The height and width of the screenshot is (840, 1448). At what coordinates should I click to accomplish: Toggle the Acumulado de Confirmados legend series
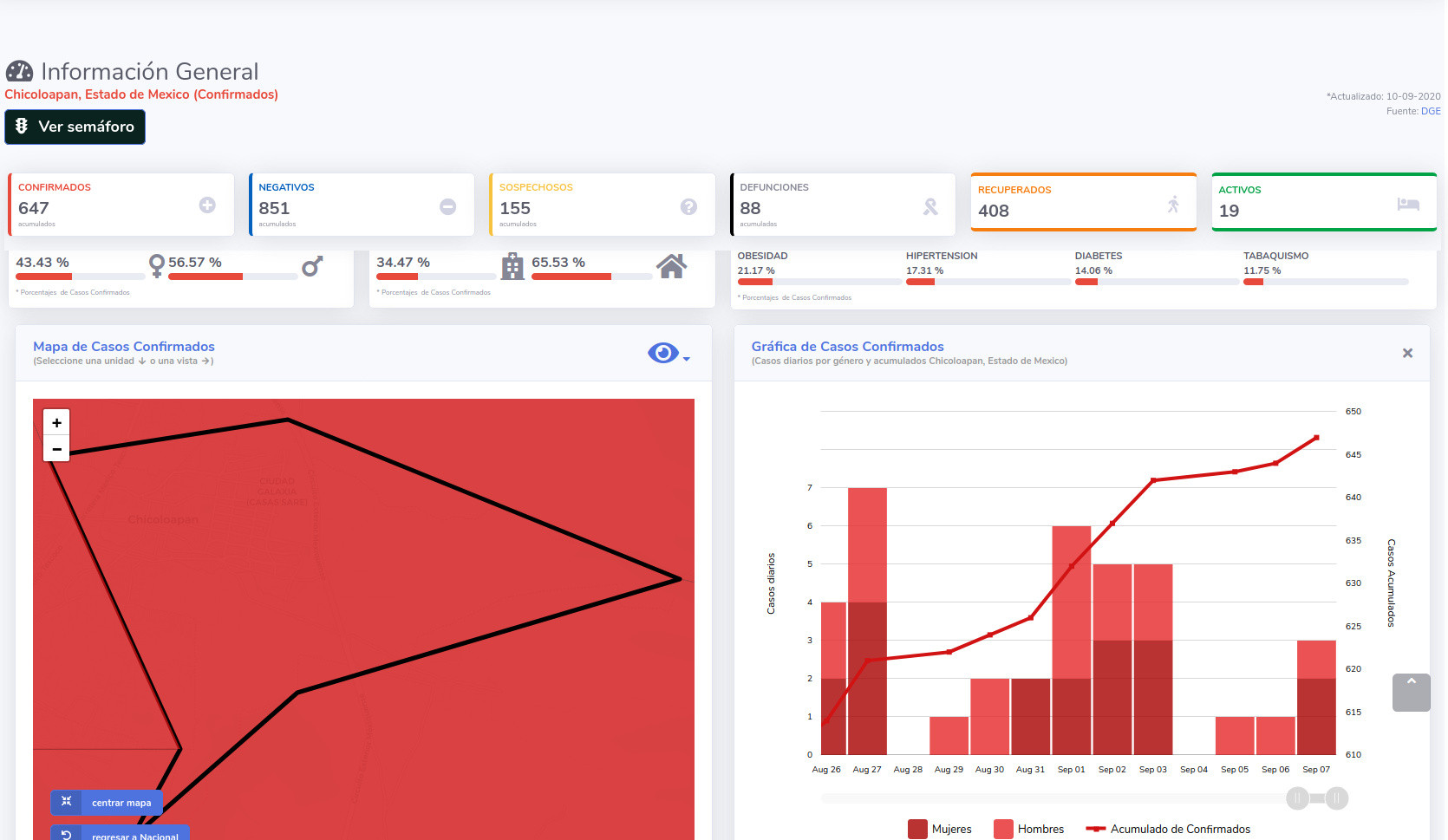pyautogui.click(x=1168, y=830)
